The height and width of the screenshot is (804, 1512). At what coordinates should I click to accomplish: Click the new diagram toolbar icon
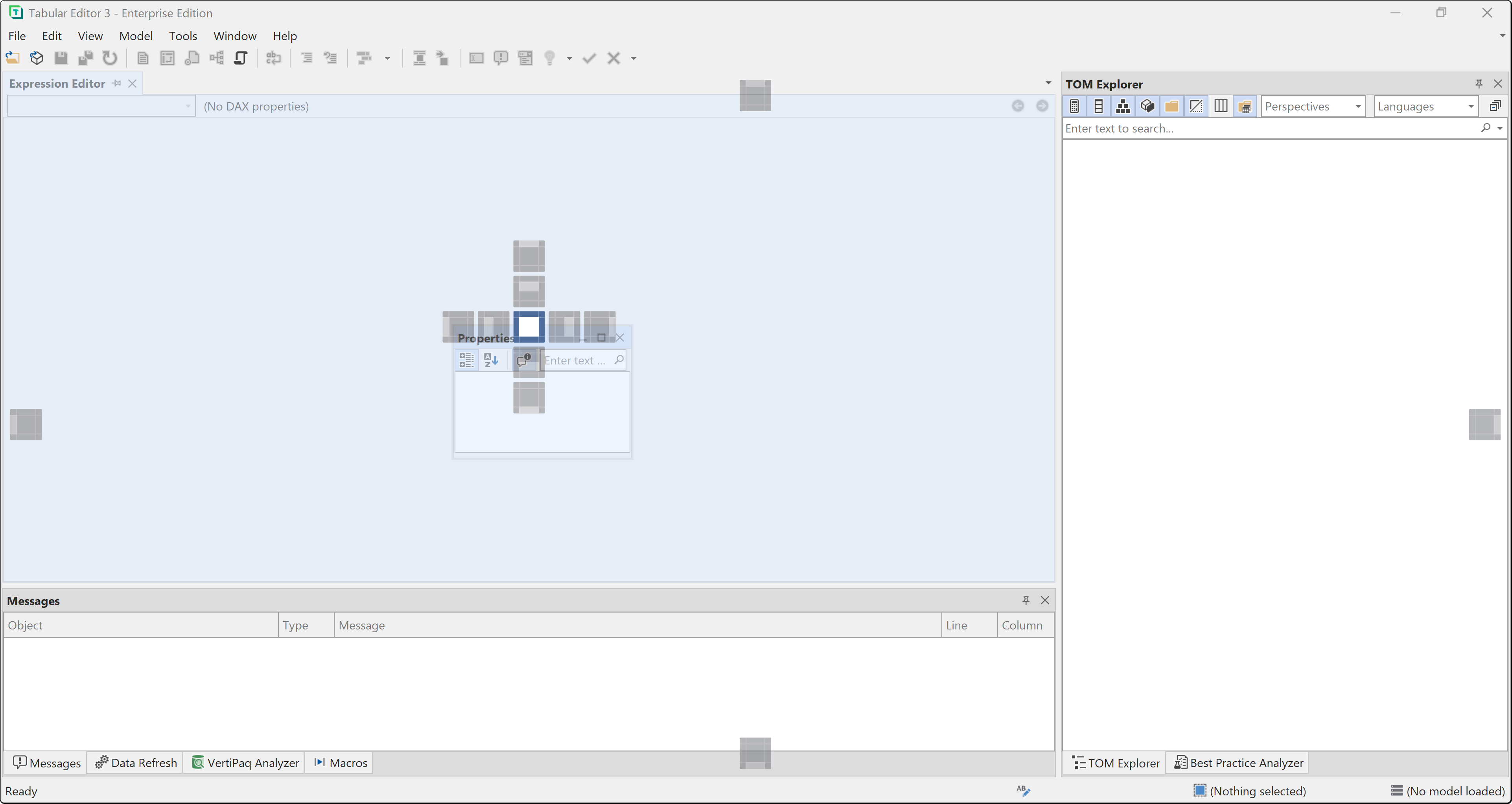217,58
